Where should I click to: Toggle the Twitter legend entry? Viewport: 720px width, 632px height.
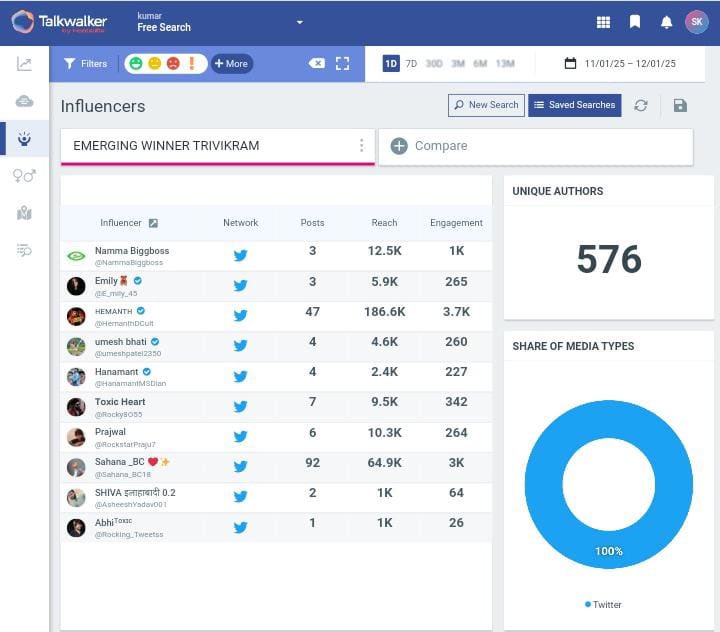[603, 604]
